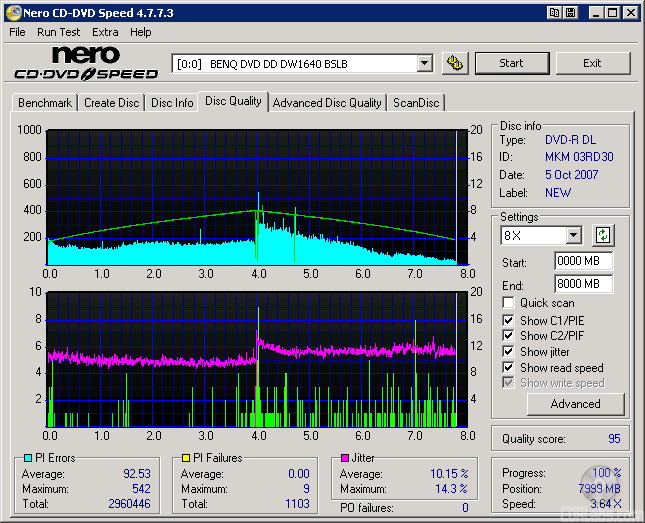This screenshot has height=523, width=645.
Task: Click the magenta Jitter legend square
Action: tap(344, 458)
